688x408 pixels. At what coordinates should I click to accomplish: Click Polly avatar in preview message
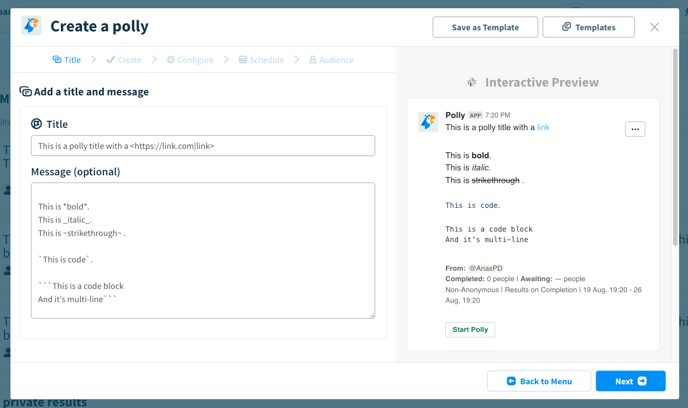point(428,122)
